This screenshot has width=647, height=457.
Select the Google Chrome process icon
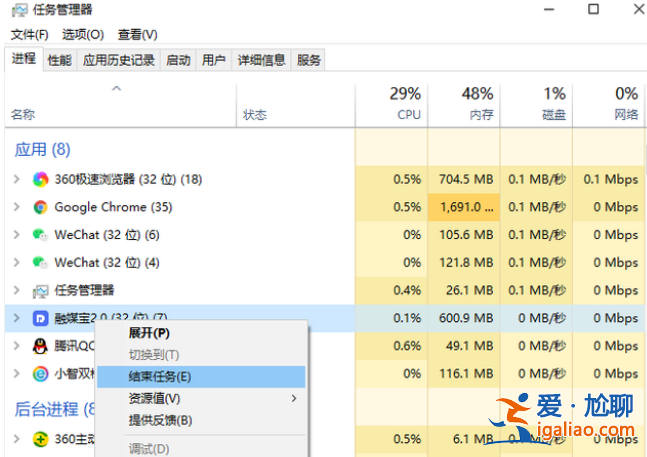coord(40,208)
